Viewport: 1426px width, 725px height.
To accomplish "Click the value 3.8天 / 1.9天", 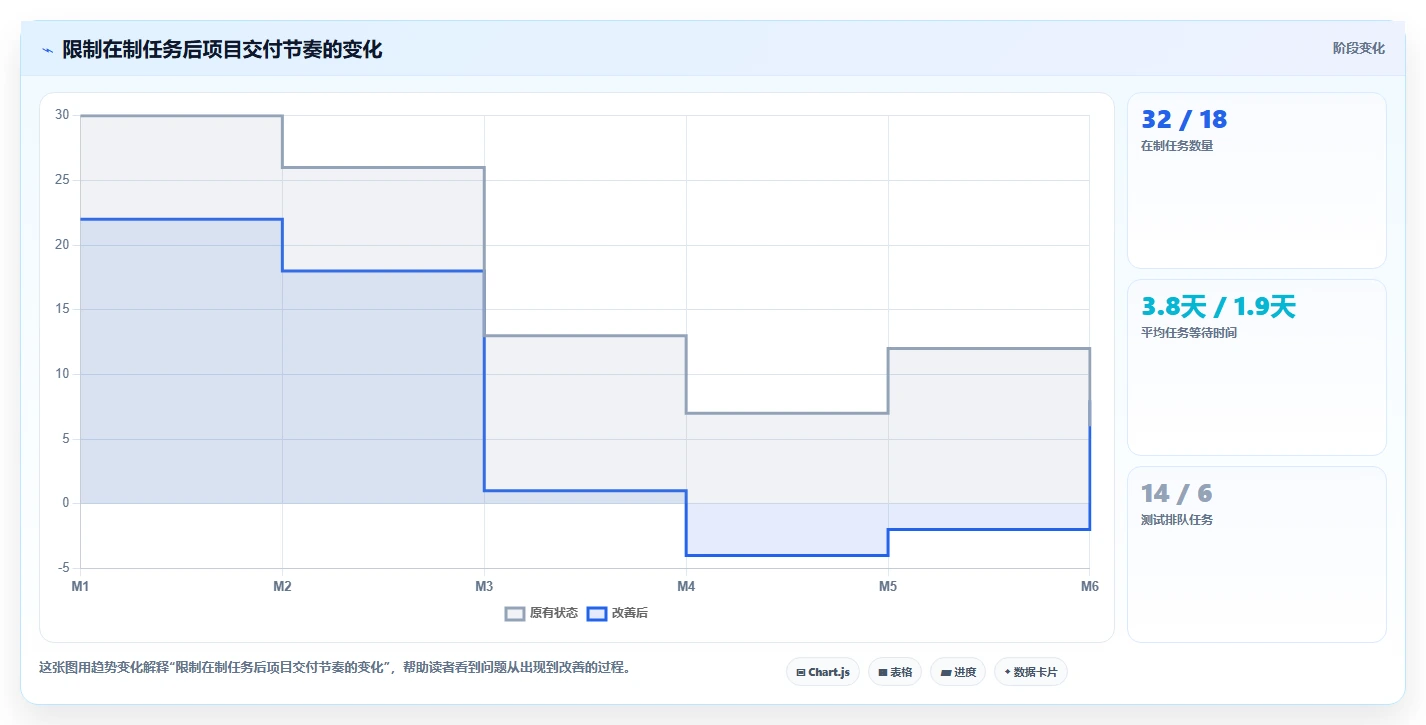I will point(1218,307).
